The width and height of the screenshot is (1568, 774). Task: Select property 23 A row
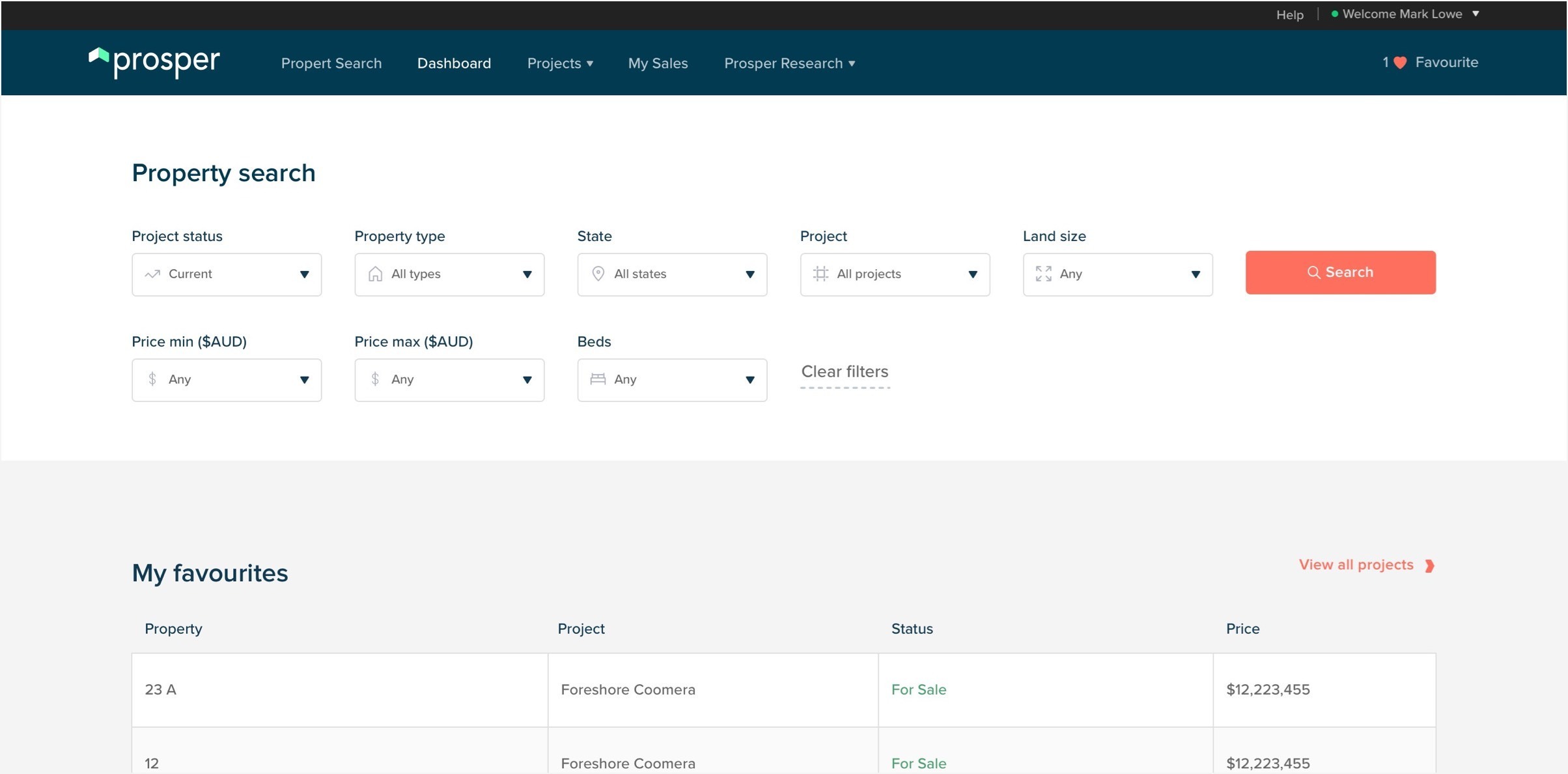[x=783, y=690]
